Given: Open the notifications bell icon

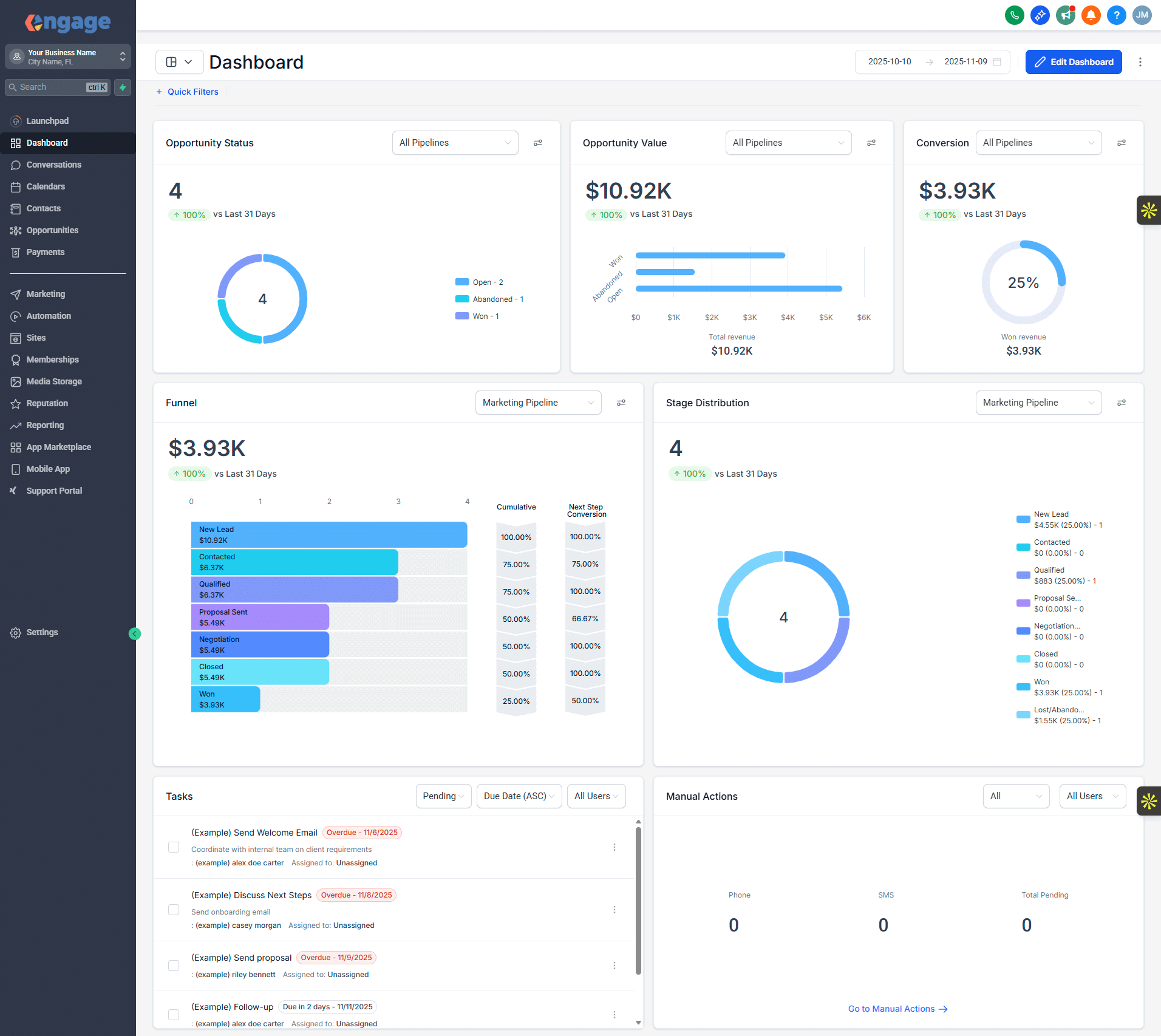Looking at the screenshot, I should (x=1091, y=15).
